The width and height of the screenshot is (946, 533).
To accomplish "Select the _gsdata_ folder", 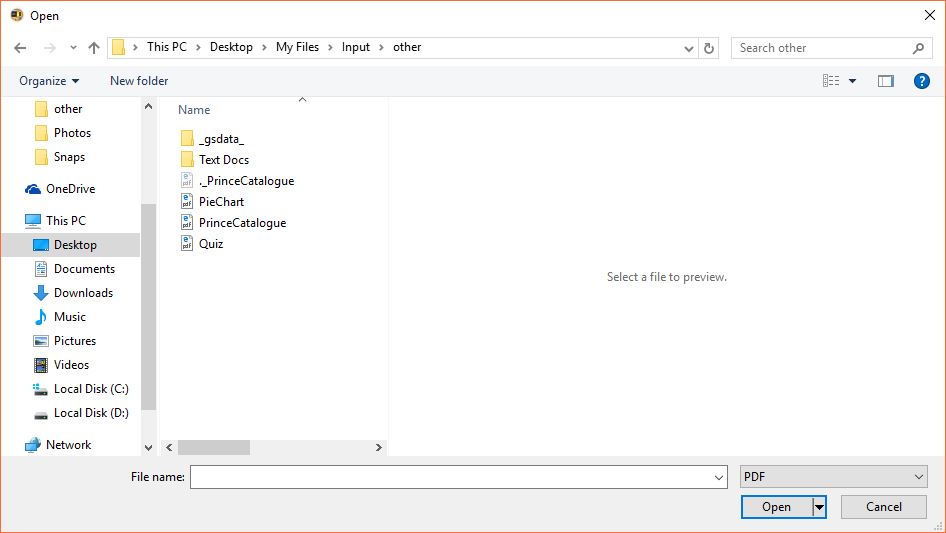I will [212, 139].
